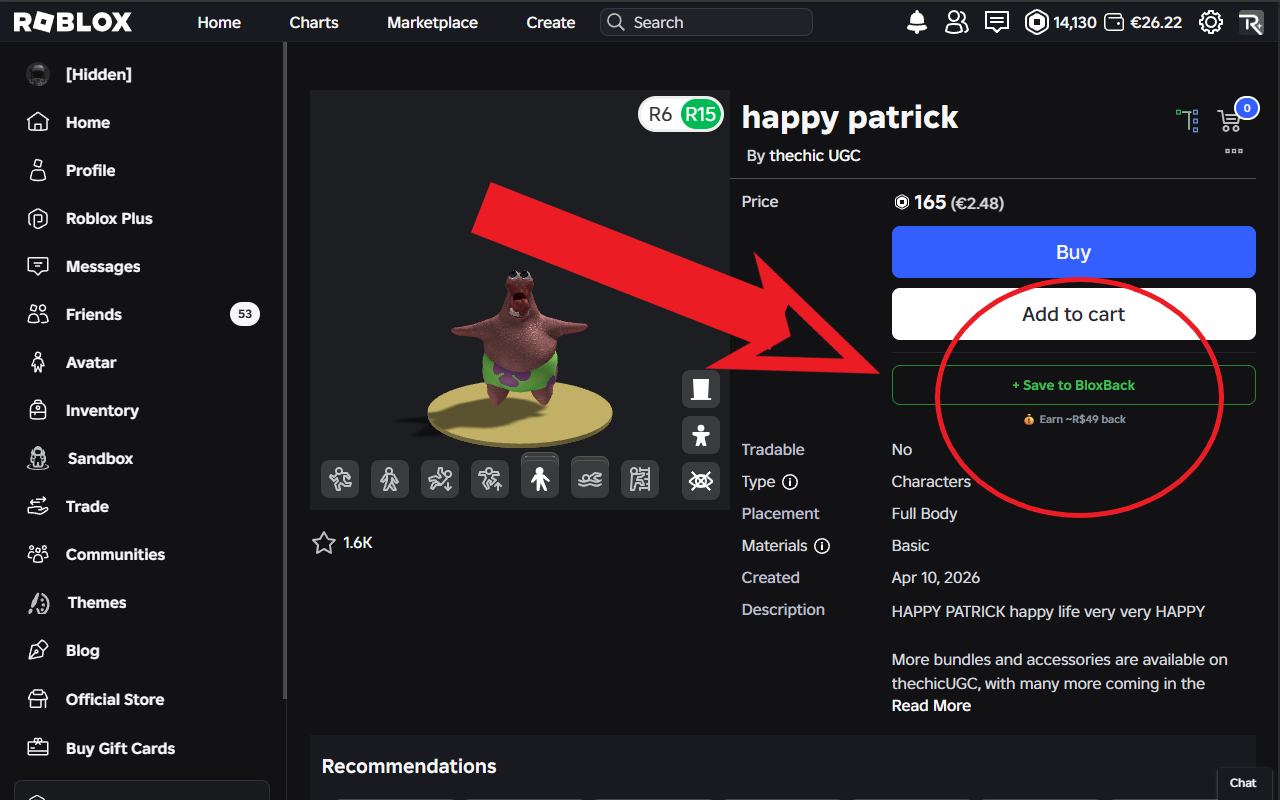Switch avatar rig to R15

pyautogui.click(x=700, y=114)
